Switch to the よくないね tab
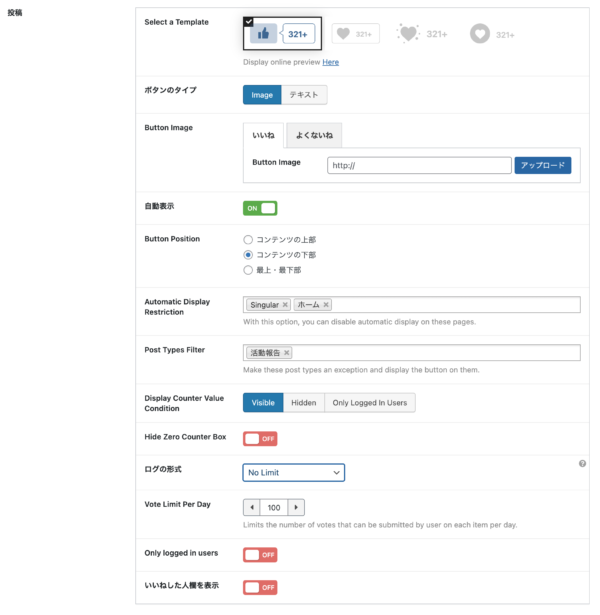The image size is (600, 615). coord(314,135)
